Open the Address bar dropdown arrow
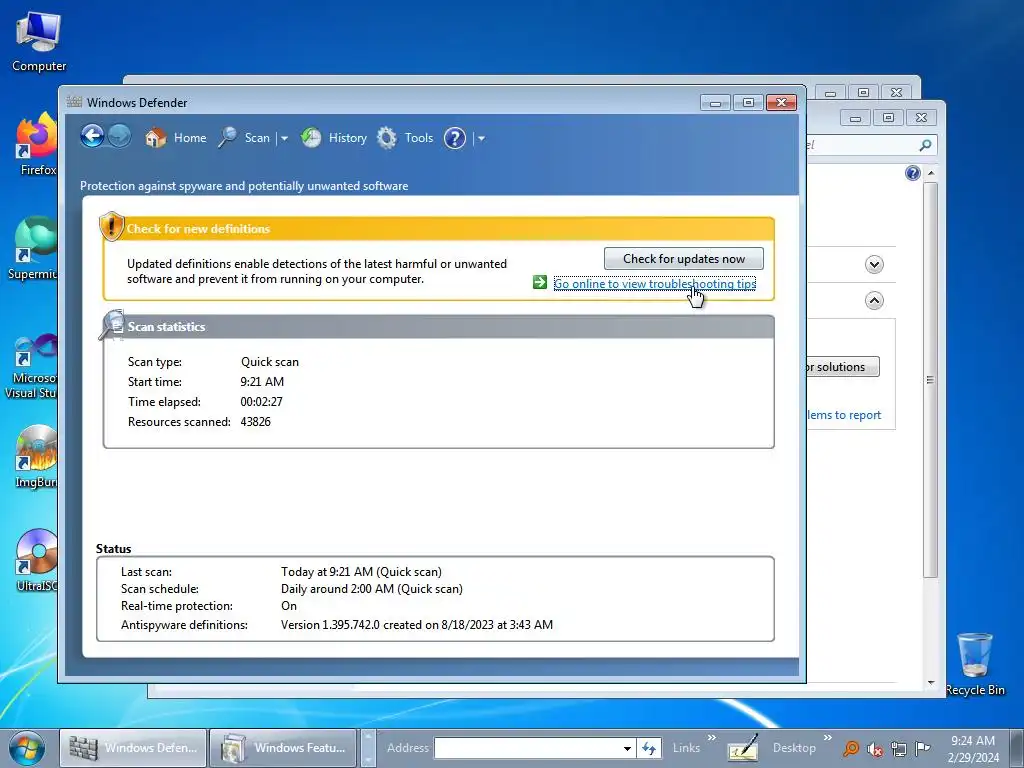This screenshot has width=1024, height=768. [627, 748]
